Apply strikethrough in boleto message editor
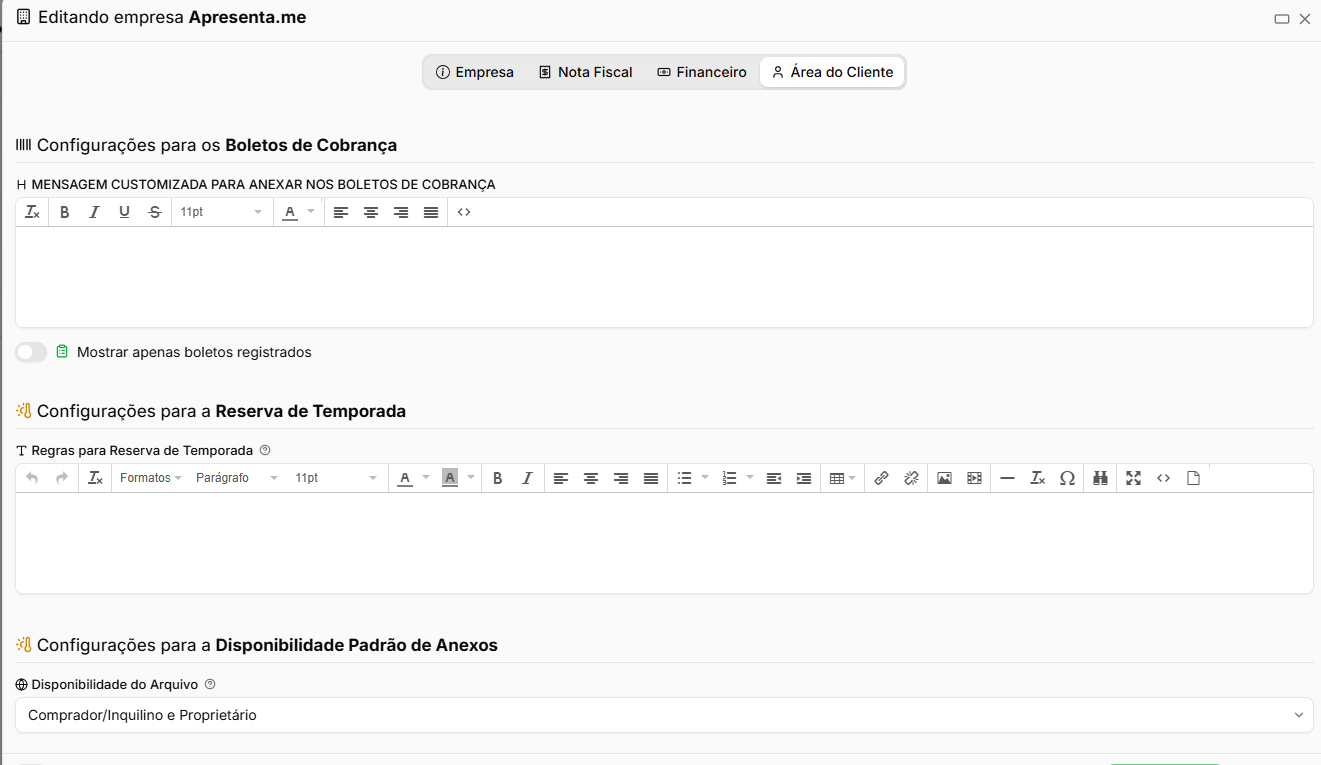This screenshot has width=1321, height=765. point(154,212)
